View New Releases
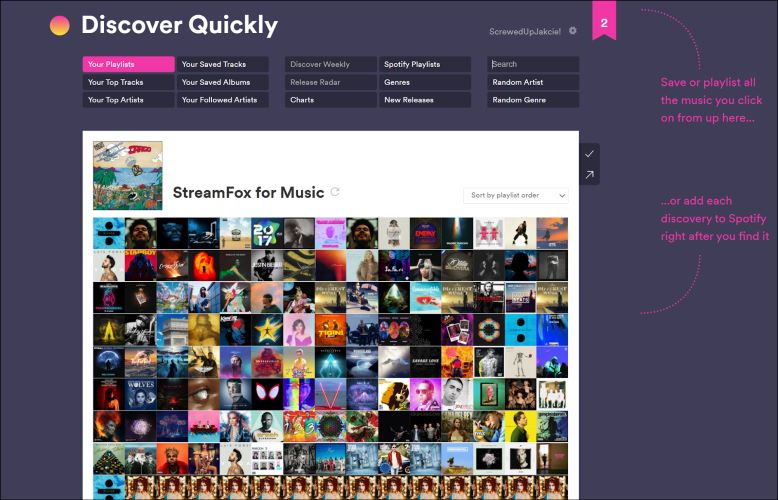The width and height of the screenshot is (778, 500). pyautogui.click(x=425, y=100)
